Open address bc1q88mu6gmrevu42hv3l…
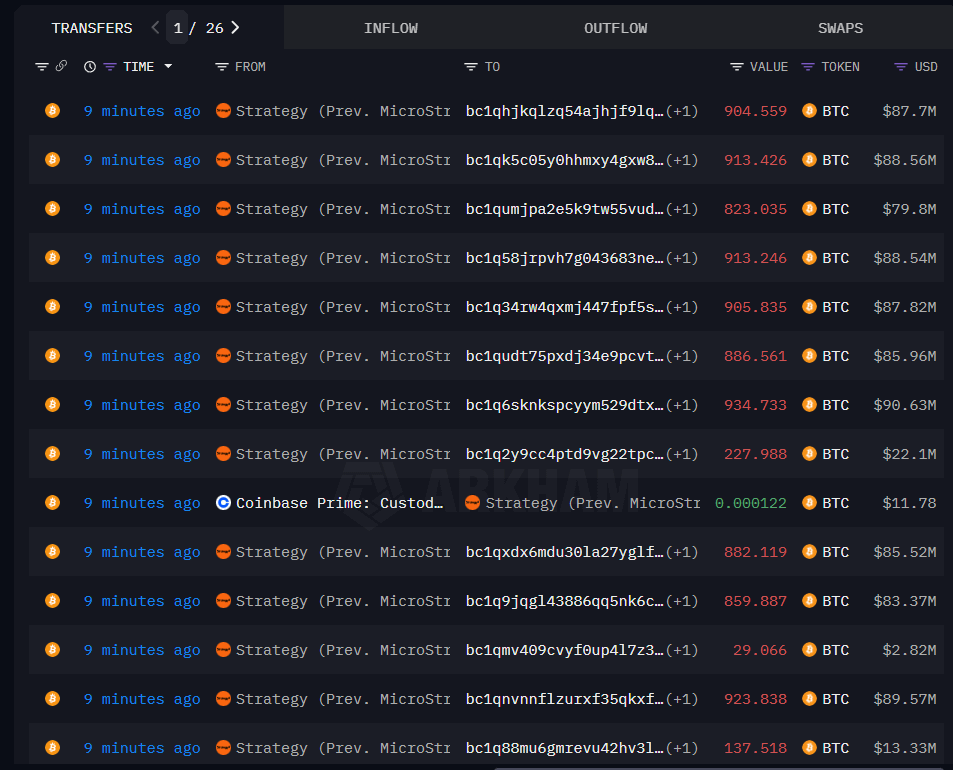The height and width of the screenshot is (770, 953). click(564, 748)
